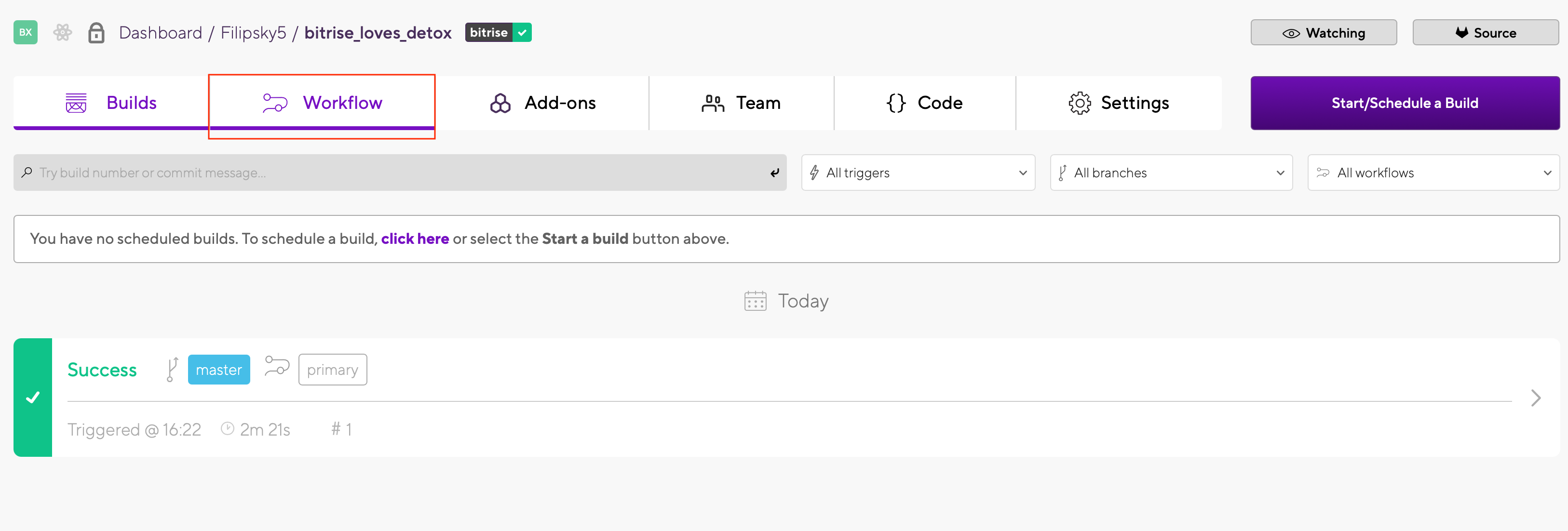1568x531 pixels.
Task: Switch to the Builds tab
Action: pos(111,103)
